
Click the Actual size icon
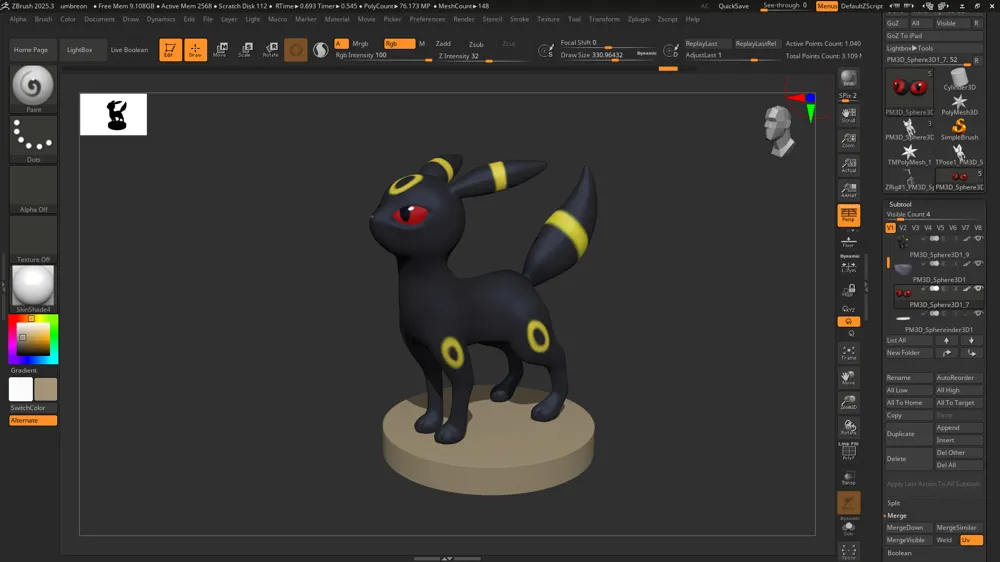[x=848, y=165]
